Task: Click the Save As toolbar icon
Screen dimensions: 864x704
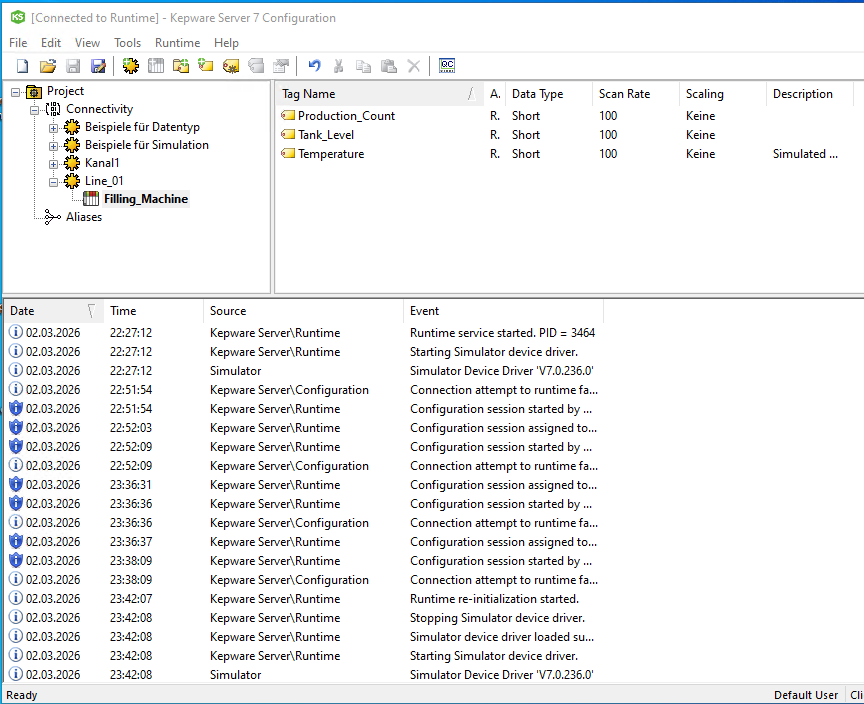Action: pos(98,66)
